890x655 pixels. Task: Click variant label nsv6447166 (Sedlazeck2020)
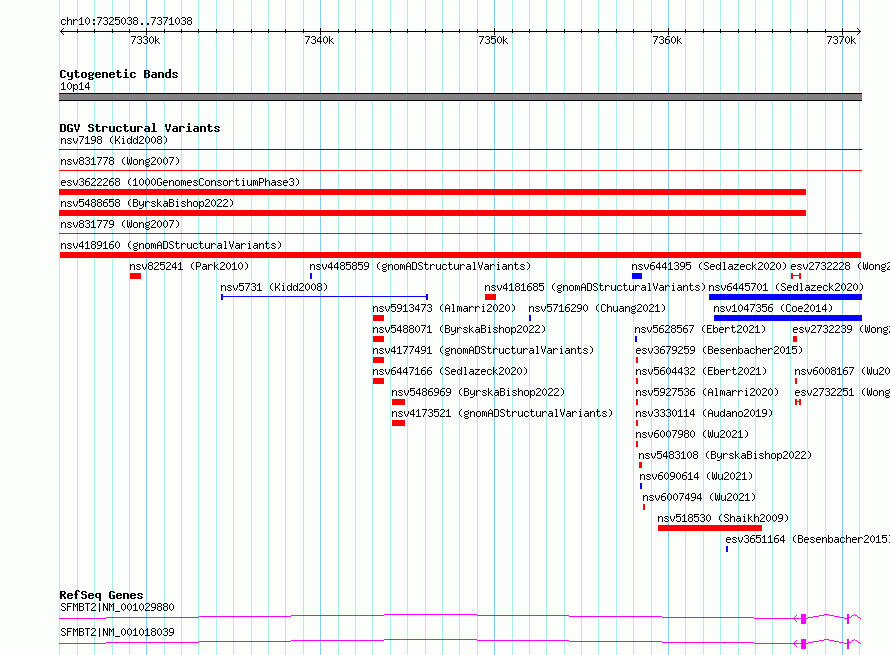tap(450, 371)
